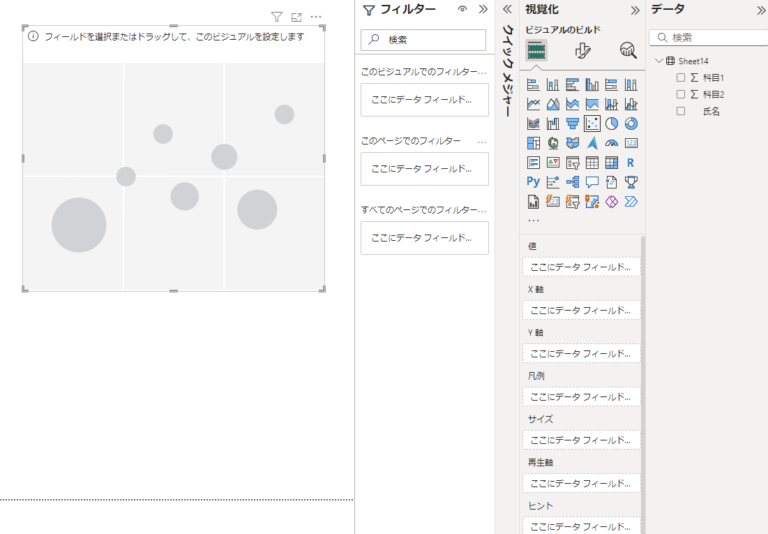Choose the stacked bar chart visual
This screenshot has height=534, width=768.
pos(533,85)
